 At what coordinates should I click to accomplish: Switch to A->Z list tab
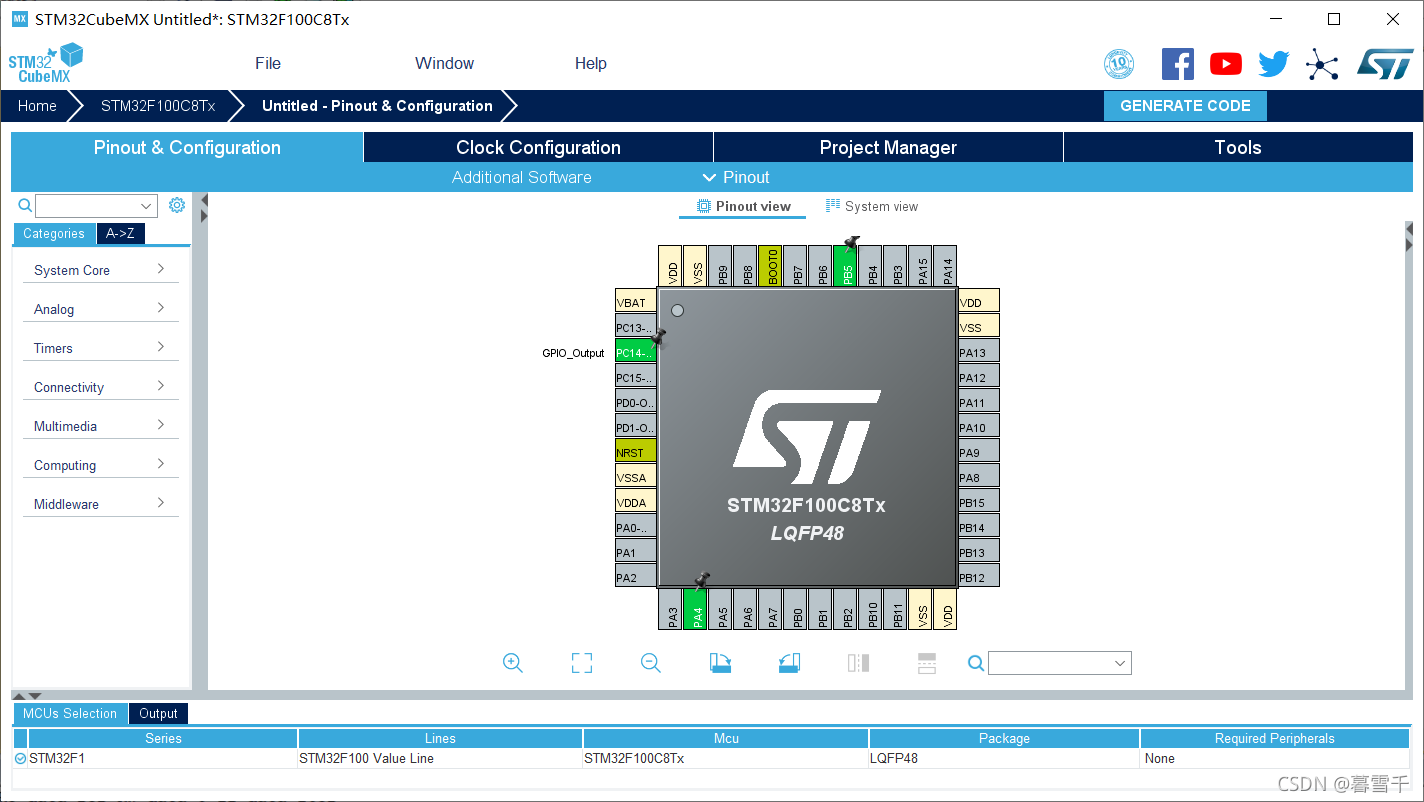[x=120, y=233]
